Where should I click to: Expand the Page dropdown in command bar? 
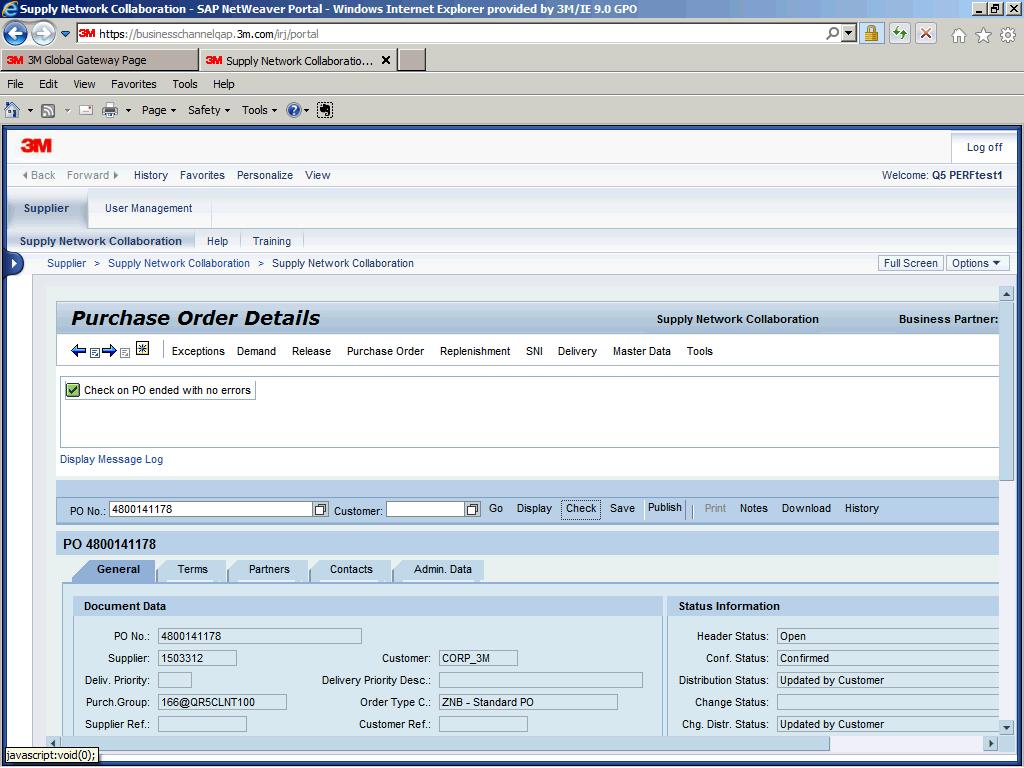pos(159,110)
